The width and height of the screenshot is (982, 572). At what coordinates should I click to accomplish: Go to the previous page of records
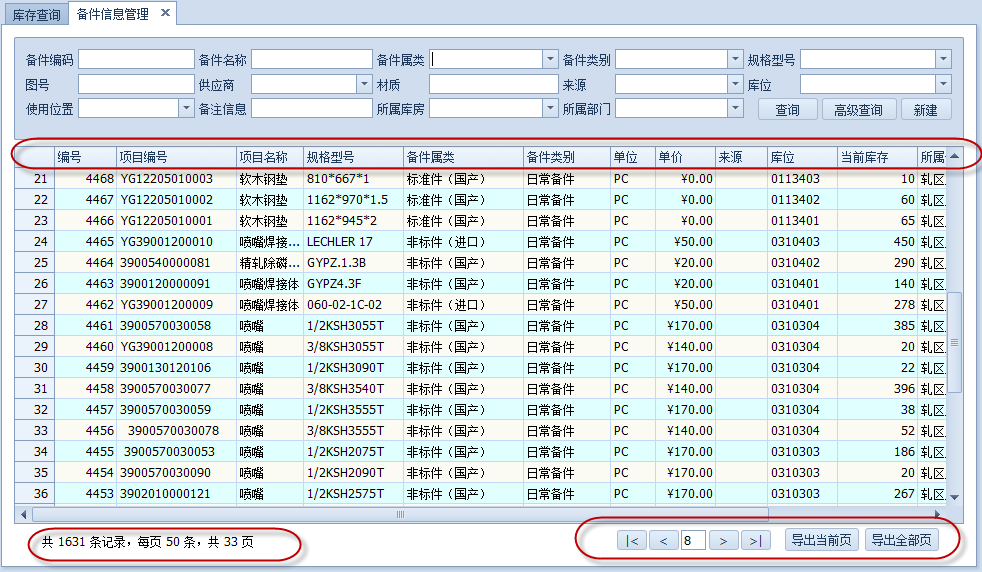coord(662,541)
